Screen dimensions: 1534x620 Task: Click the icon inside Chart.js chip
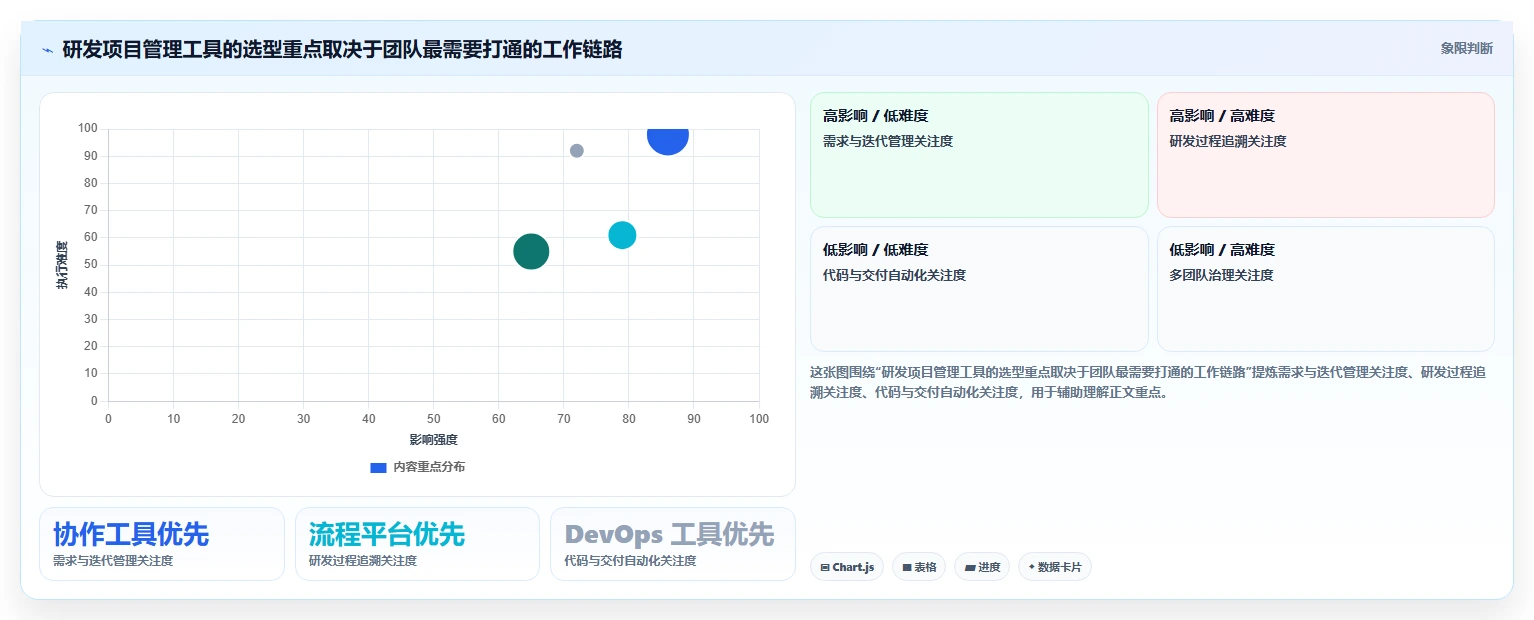[x=825, y=567]
